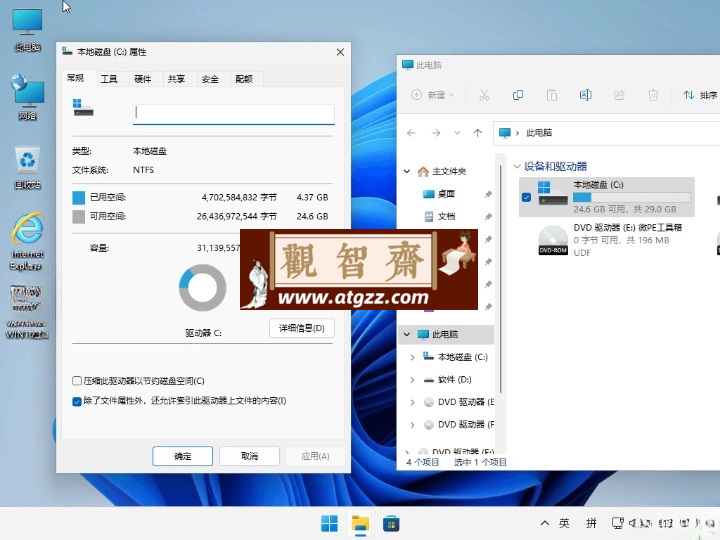The height and width of the screenshot is (540, 720).
Task: Open File Explorer from the taskbar
Action: [x=360, y=524]
